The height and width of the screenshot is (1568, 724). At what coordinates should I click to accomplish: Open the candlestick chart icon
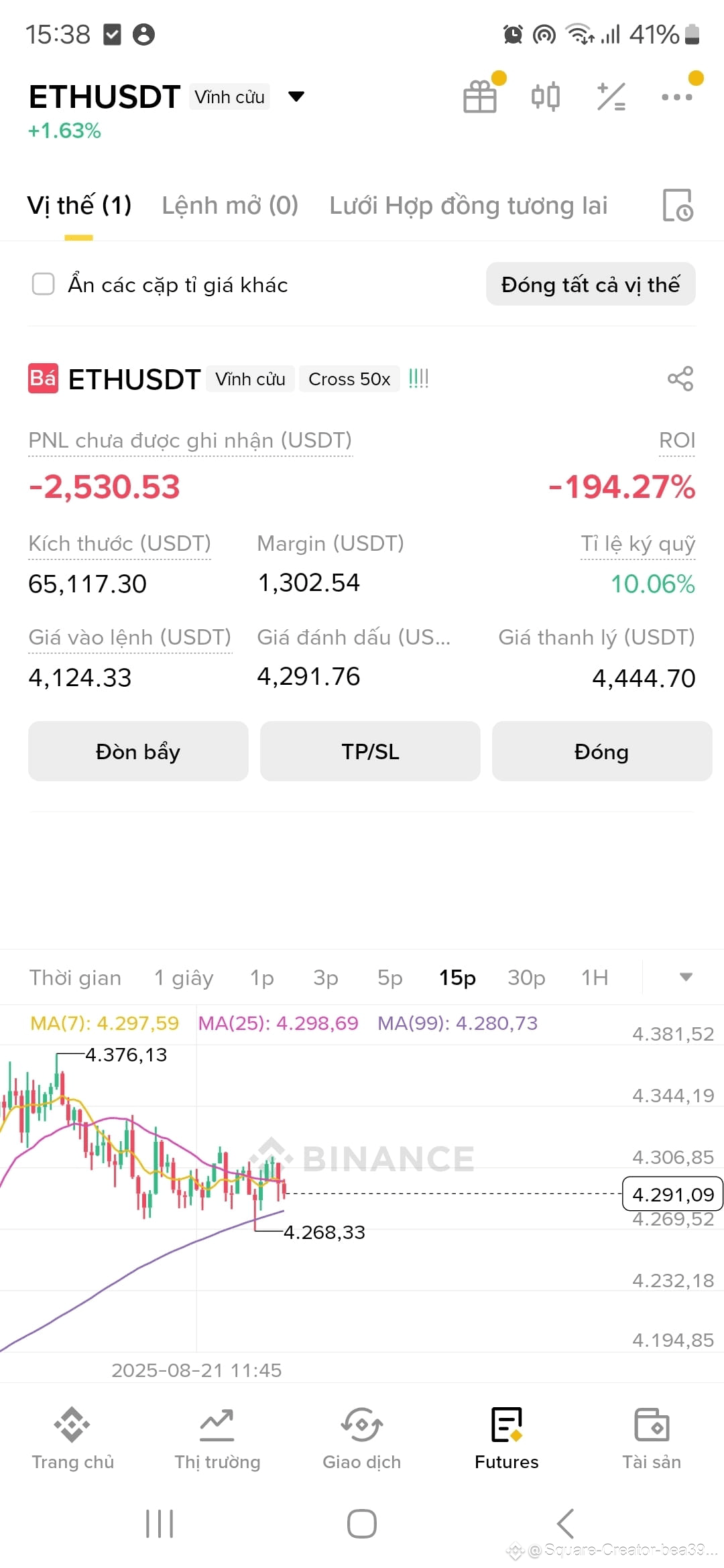[545, 96]
